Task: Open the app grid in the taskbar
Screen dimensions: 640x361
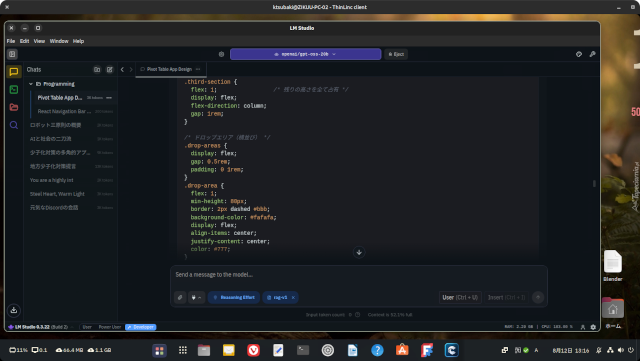Action: click(183, 350)
